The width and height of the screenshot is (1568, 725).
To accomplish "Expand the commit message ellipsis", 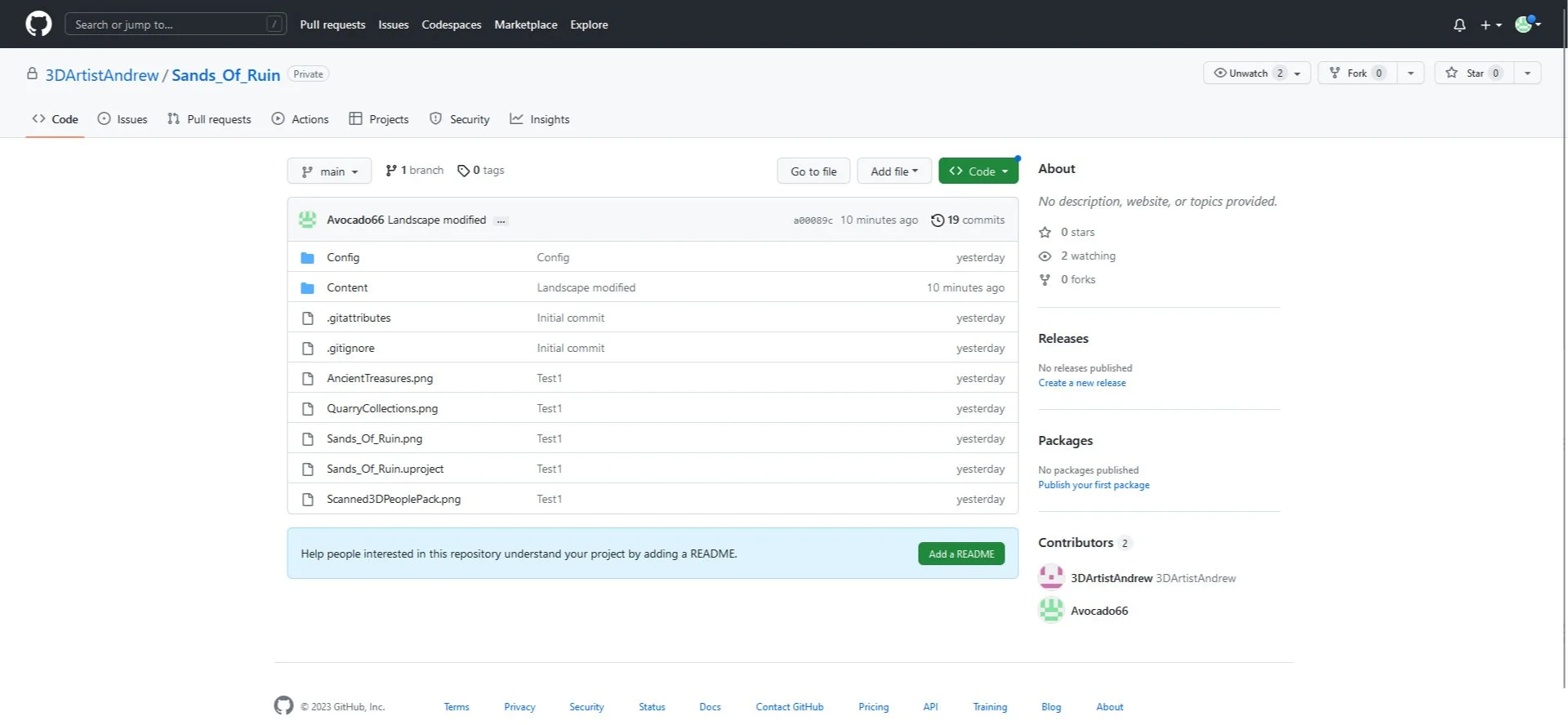I will [501, 220].
